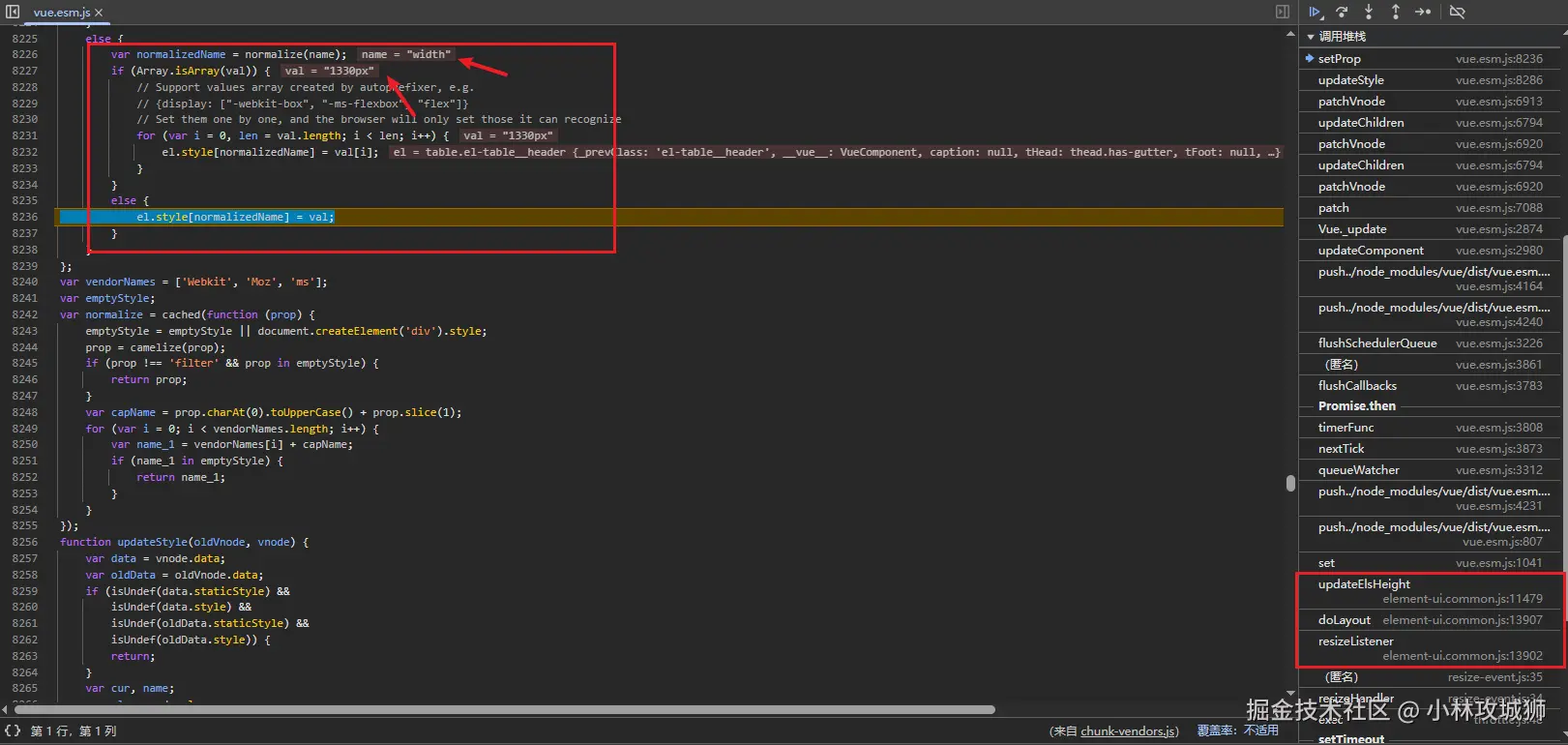
Task: Click the pretty print braces icon
Action: coord(13,730)
